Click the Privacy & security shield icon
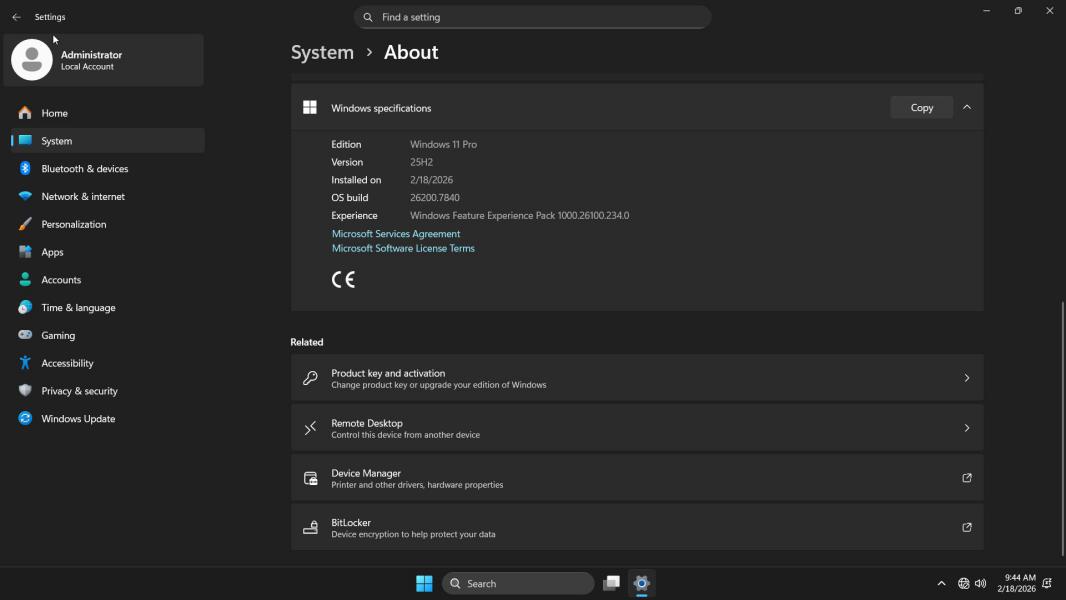1066x600 pixels. coord(25,391)
